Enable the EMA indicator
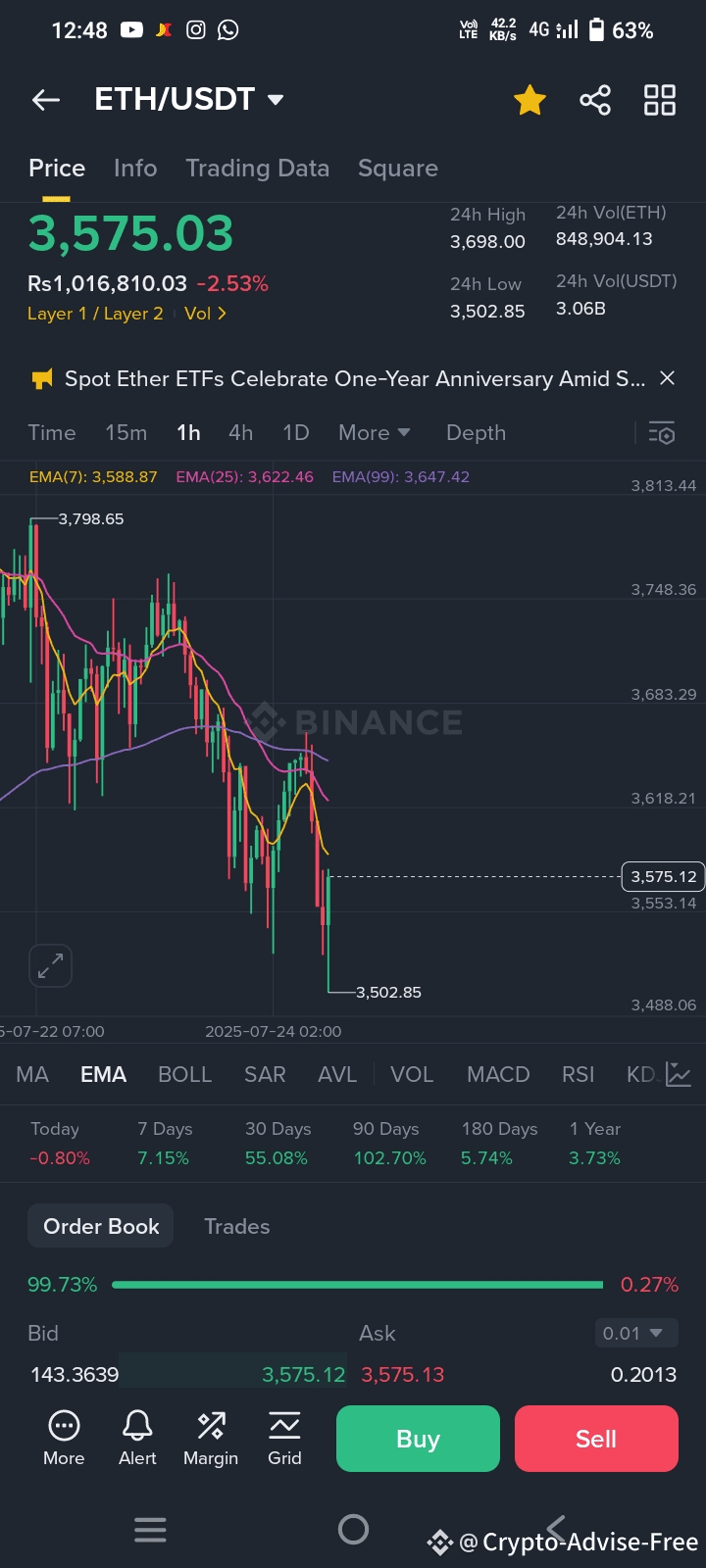Image resolution: width=706 pixels, height=1568 pixels. (103, 1074)
